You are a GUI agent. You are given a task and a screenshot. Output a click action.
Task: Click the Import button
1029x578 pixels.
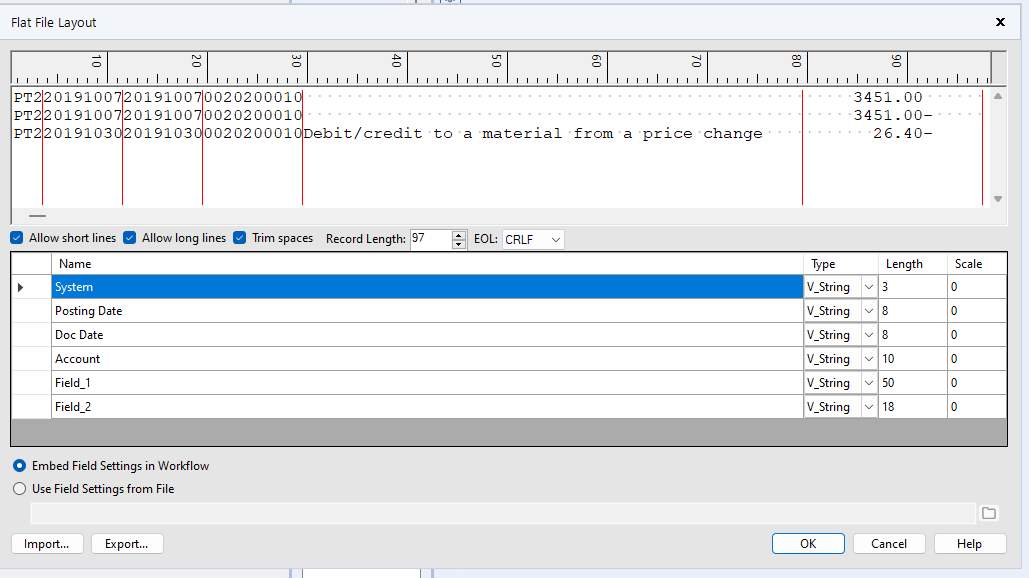(46, 543)
